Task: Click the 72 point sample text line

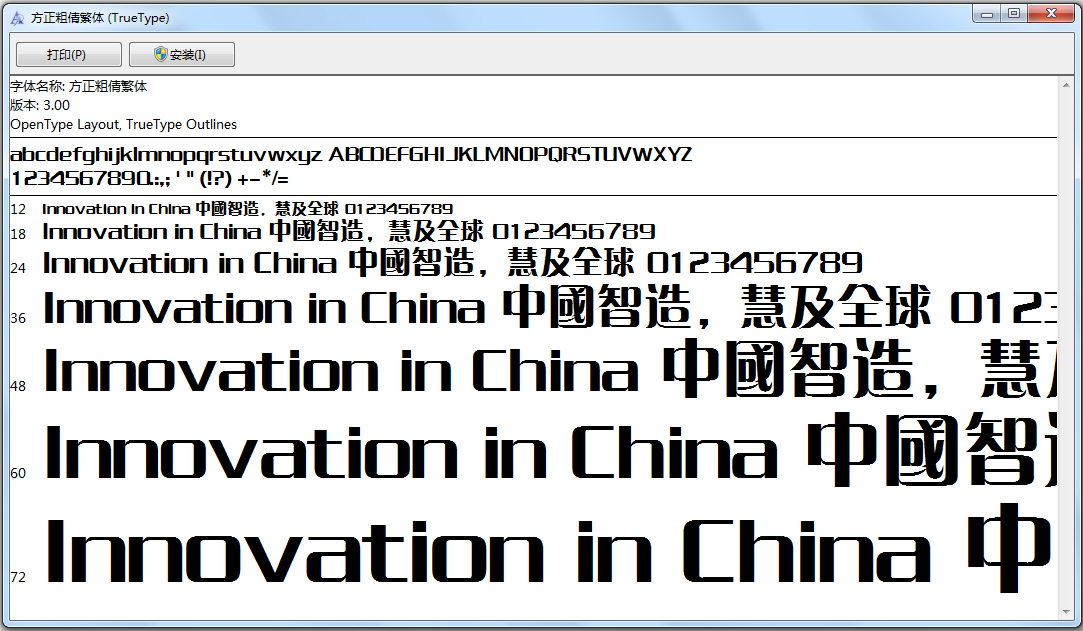Action: tap(550, 549)
